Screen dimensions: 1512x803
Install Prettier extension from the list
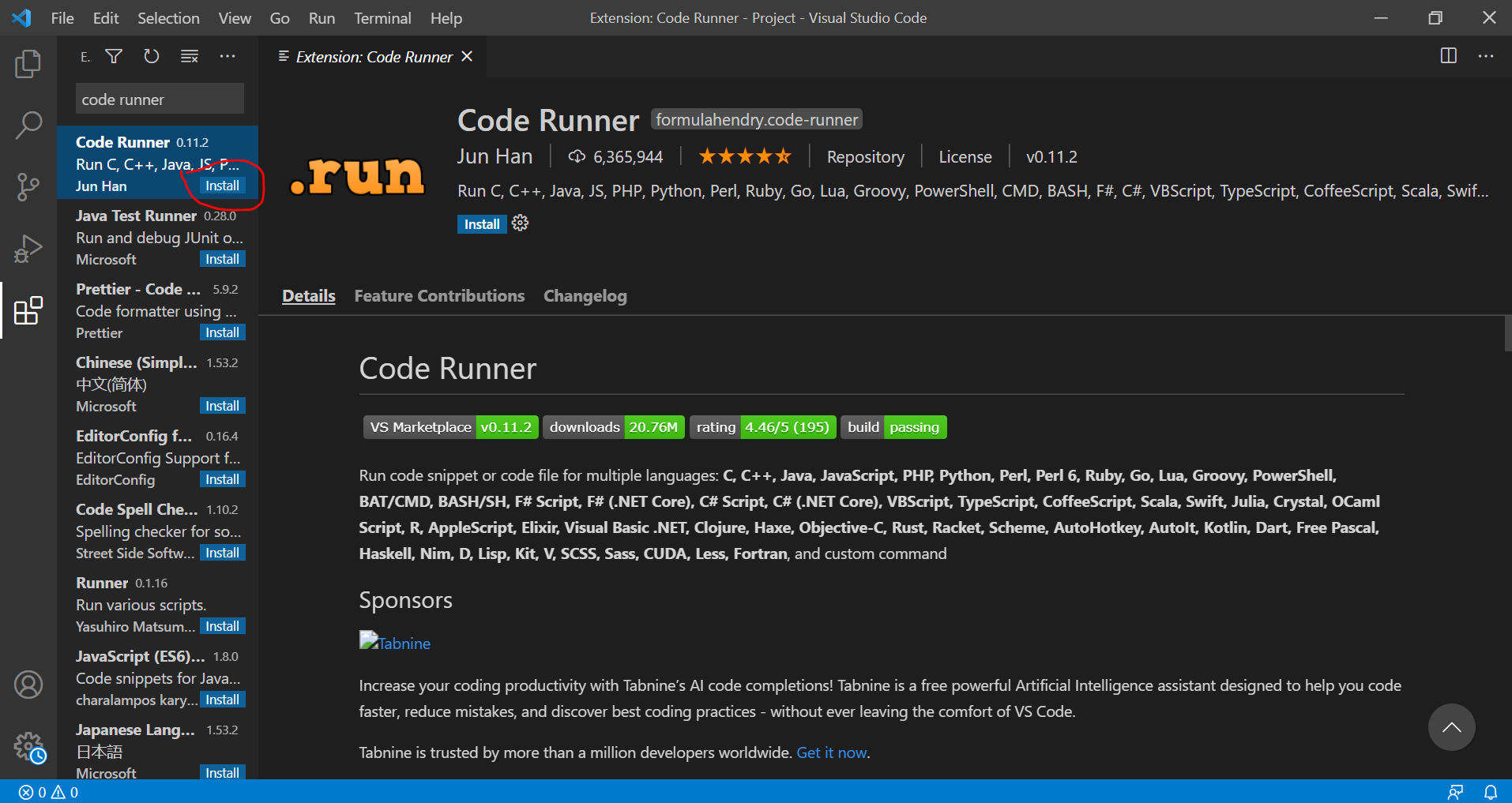(222, 332)
